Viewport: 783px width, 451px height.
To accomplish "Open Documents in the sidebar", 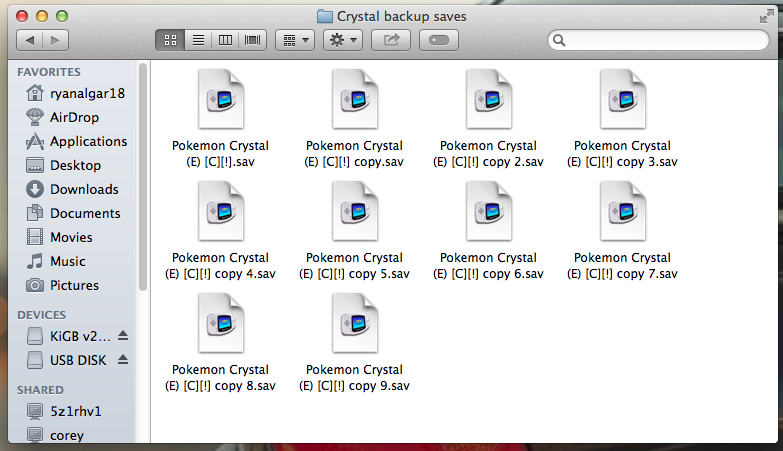I will click(74, 213).
